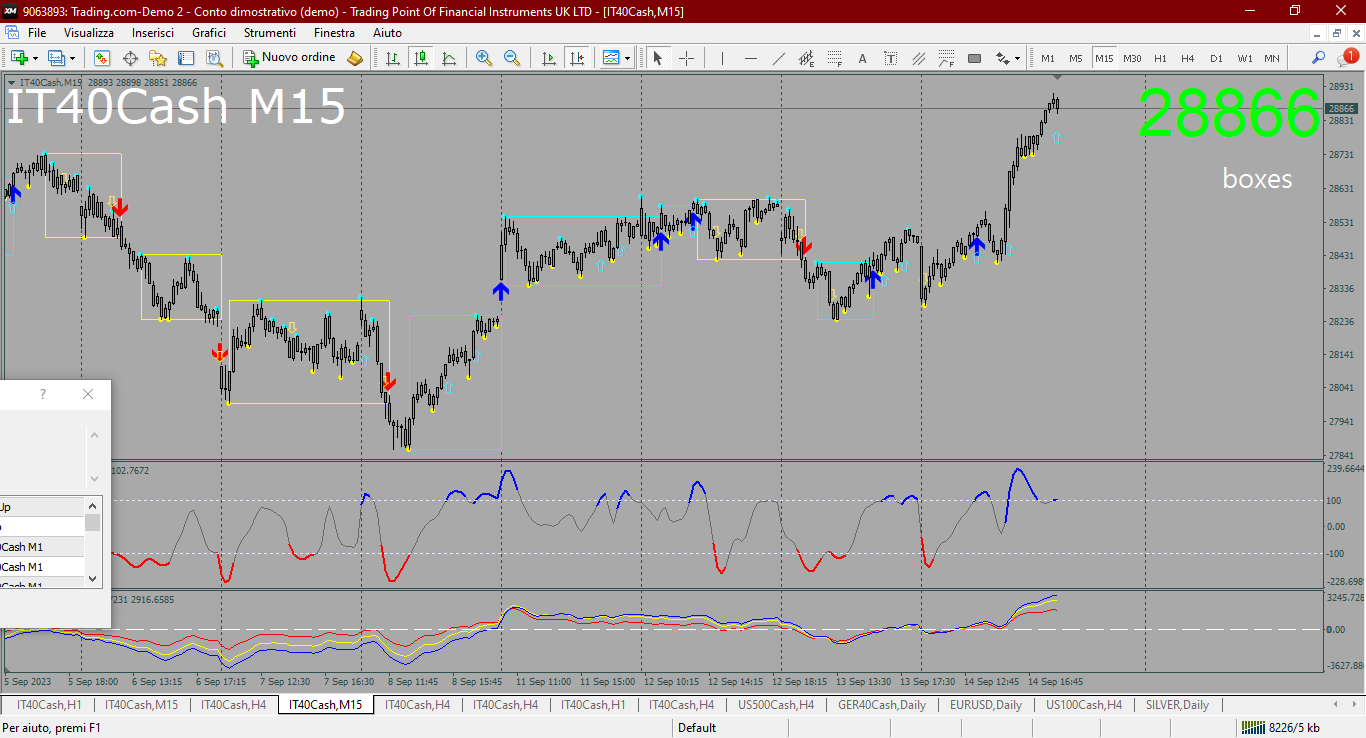This screenshot has width=1366, height=738.
Task: Switch to the EURUSD,Daily chart tab
Action: click(x=986, y=705)
